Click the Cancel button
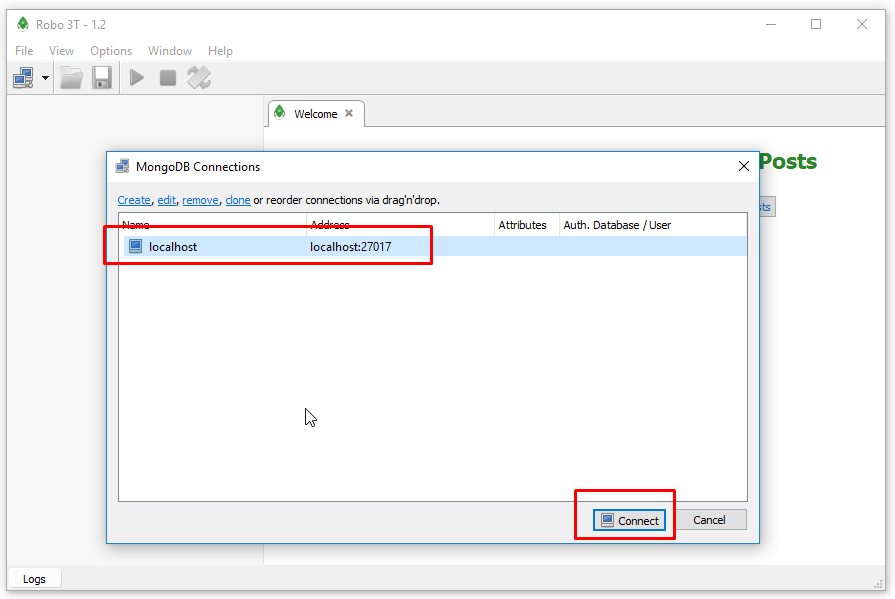The image size is (895, 599). 709,520
